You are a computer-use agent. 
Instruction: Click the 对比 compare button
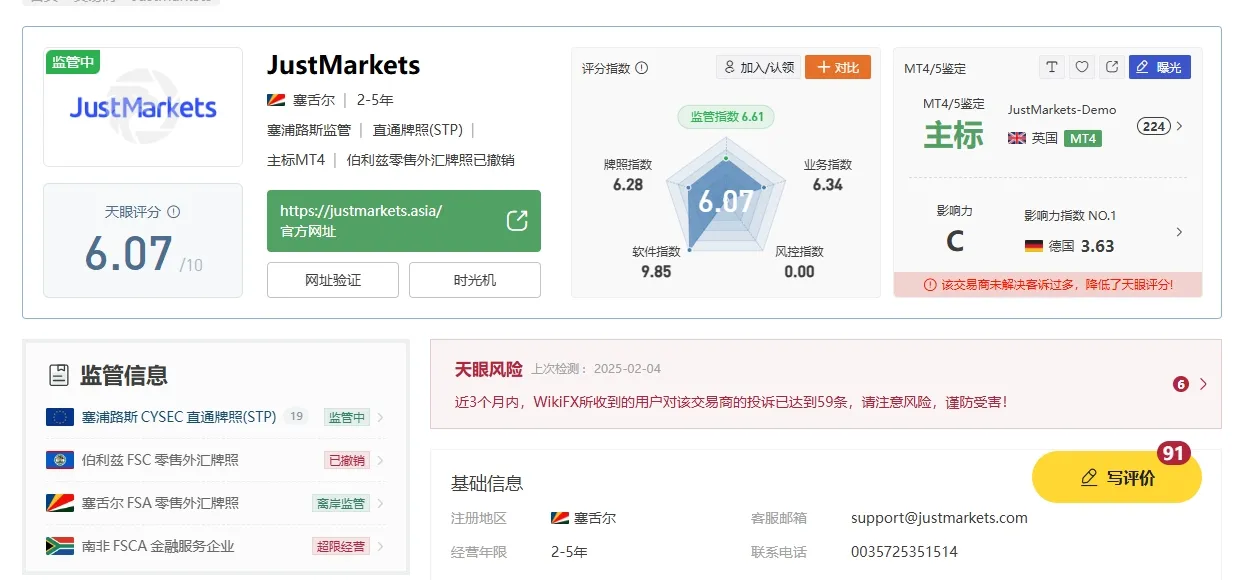coord(838,67)
